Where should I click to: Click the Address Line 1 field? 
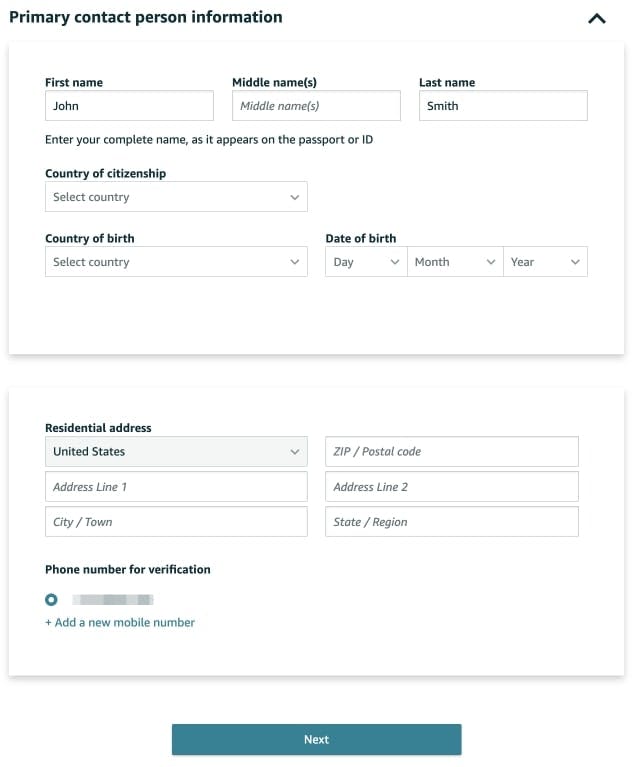tap(176, 487)
